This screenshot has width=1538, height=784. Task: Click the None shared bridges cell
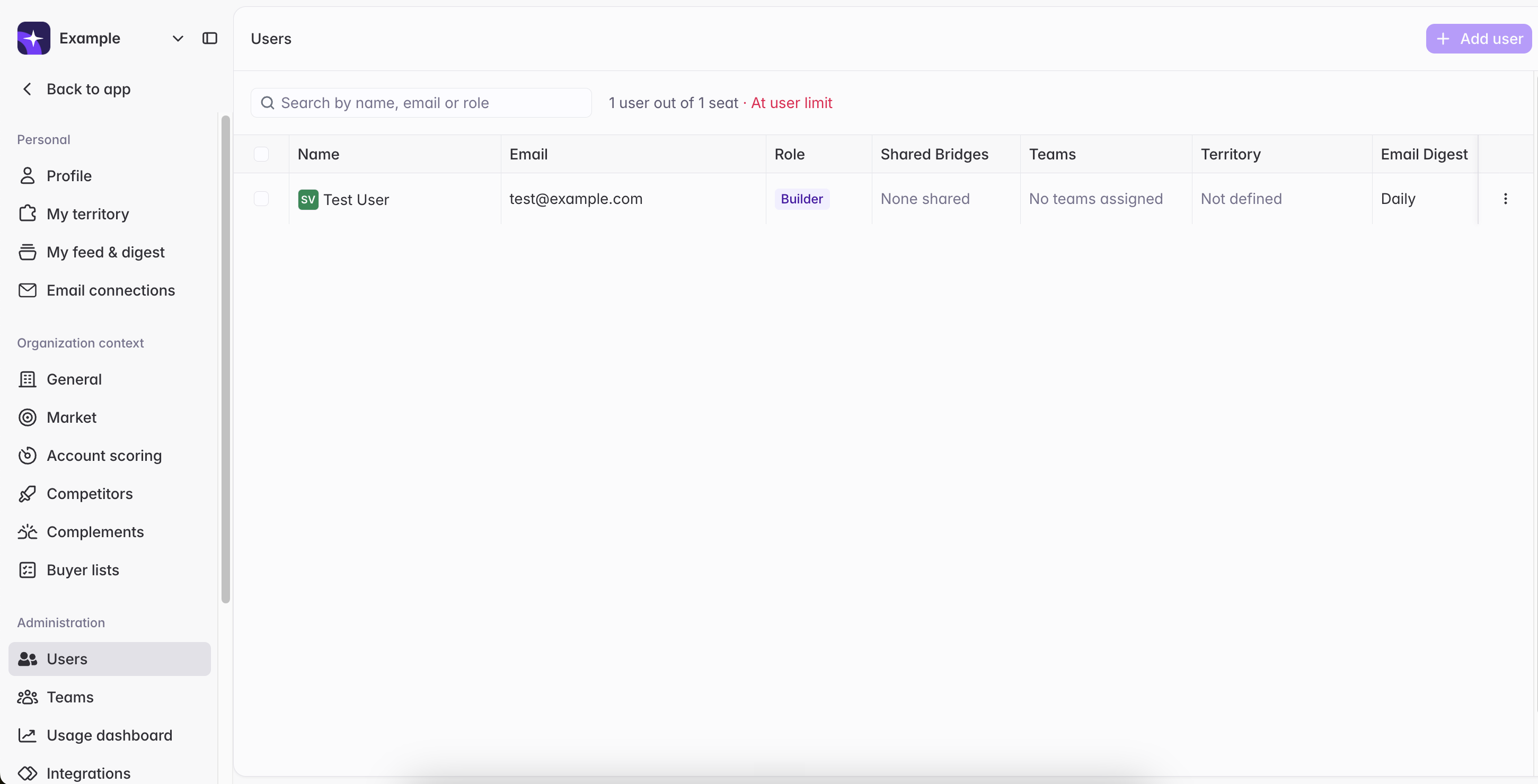click(947, 199)
